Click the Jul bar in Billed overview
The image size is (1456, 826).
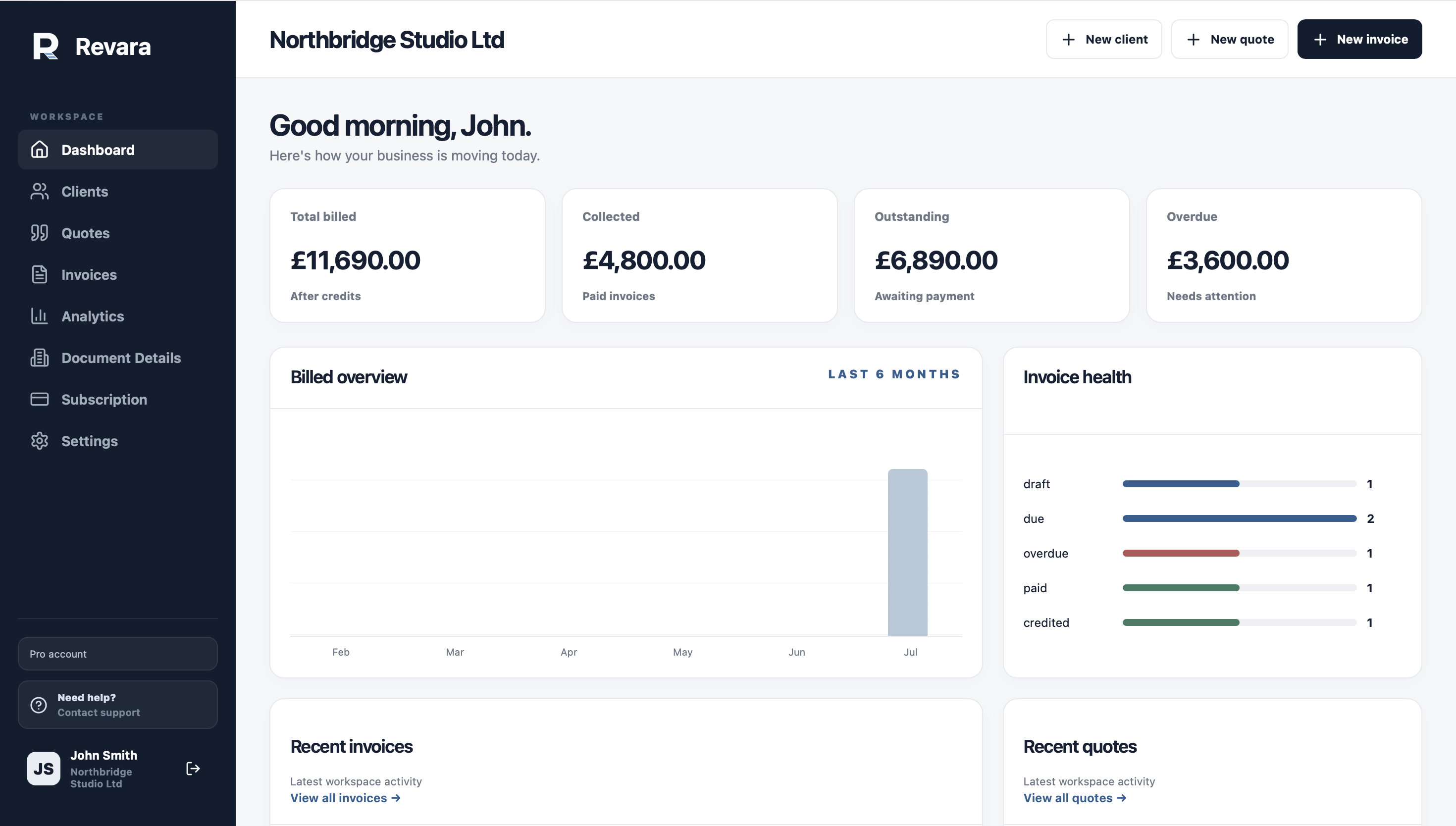coord(907,552)
